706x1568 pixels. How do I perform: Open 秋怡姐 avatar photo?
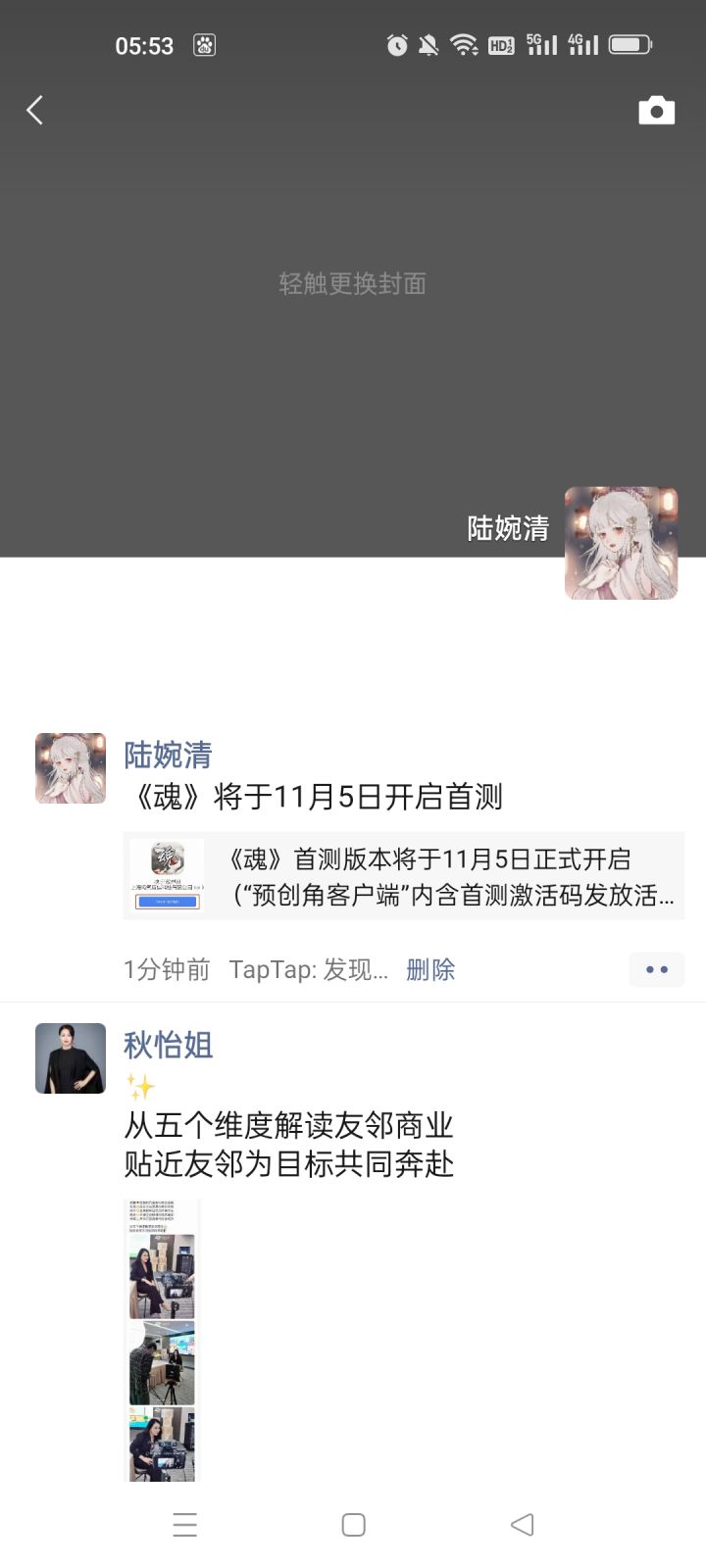71,1058
